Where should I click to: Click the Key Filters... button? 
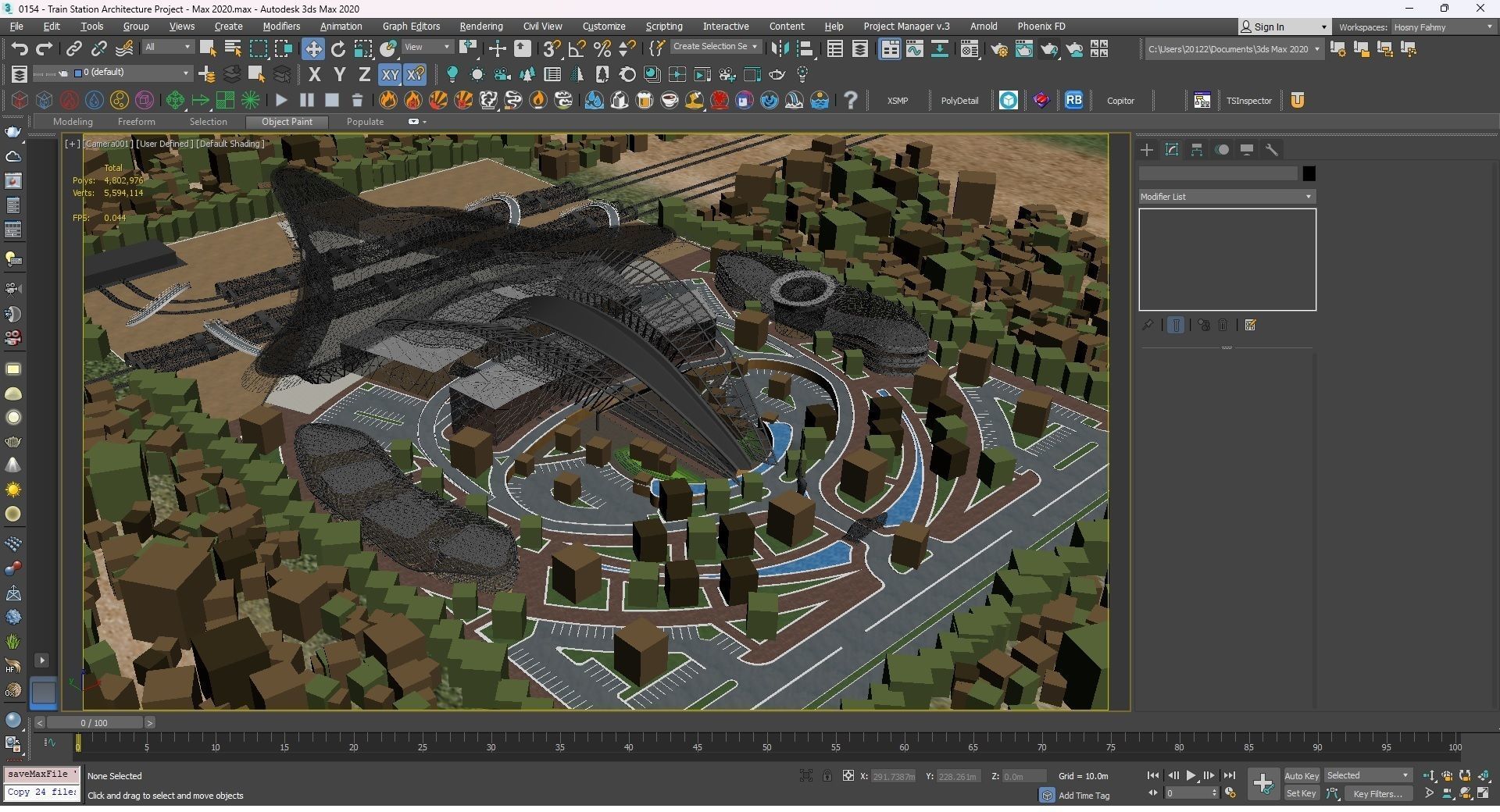click(x=1377, y=793)
